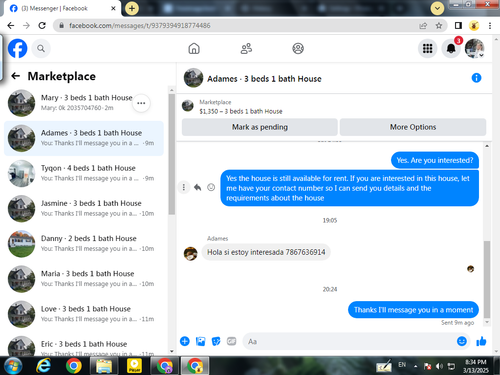Open tab search dropdown chevron
Screen dimensions: 500x375
tap(437, 8)
